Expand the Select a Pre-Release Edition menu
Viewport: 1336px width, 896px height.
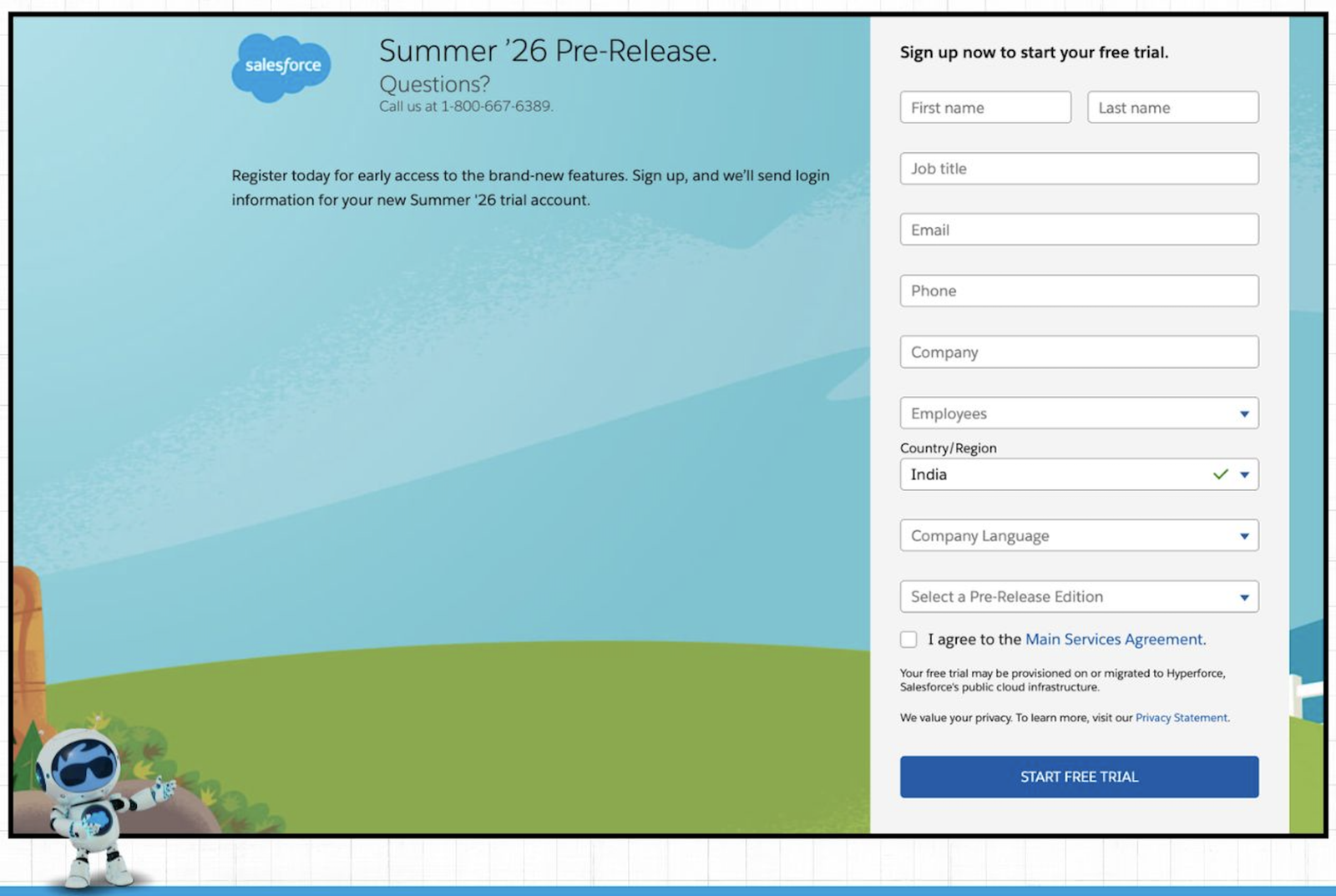(1078, 596)
